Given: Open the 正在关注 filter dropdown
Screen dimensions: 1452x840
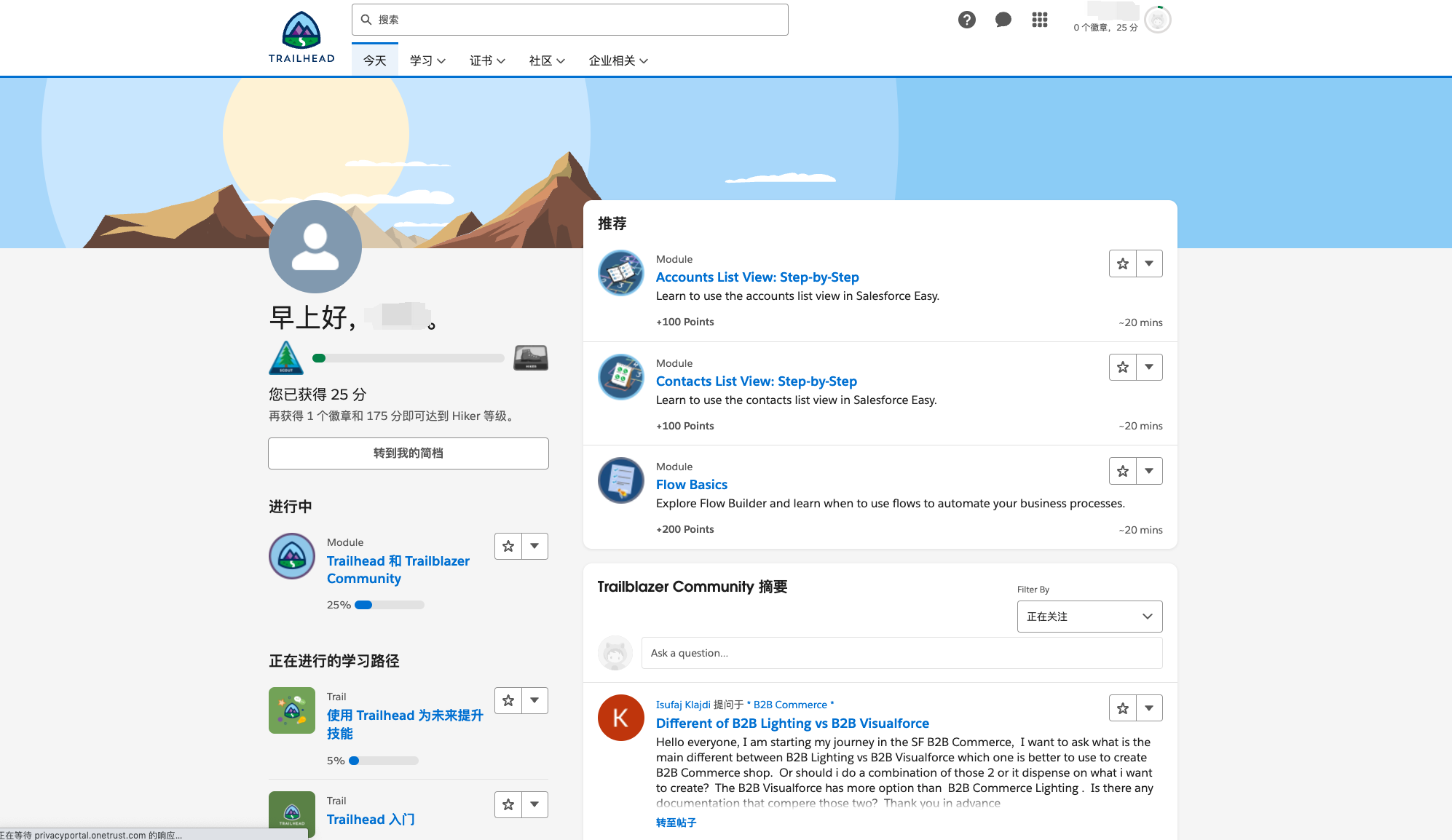Looking at the screenshot, I should pyautogui.click(x=1089, y=617).
